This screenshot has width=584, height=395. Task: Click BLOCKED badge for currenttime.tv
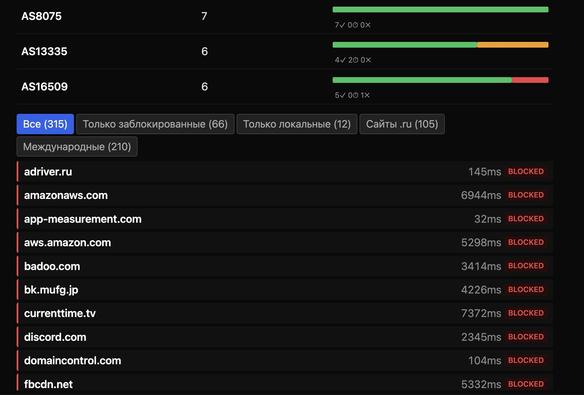pos(526,313)
